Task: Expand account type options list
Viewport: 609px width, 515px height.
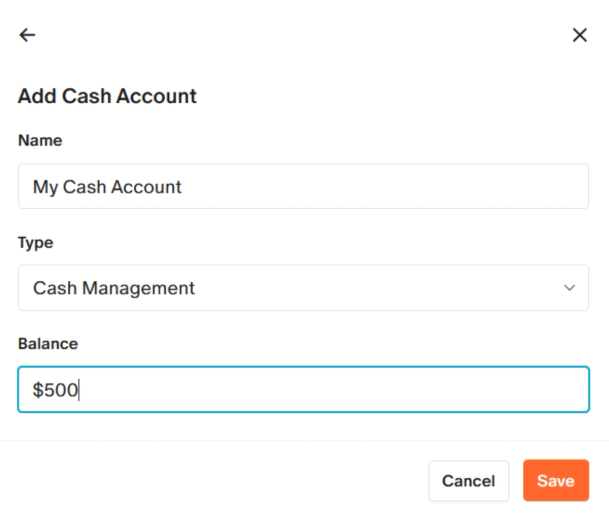Action: point(303,288)
